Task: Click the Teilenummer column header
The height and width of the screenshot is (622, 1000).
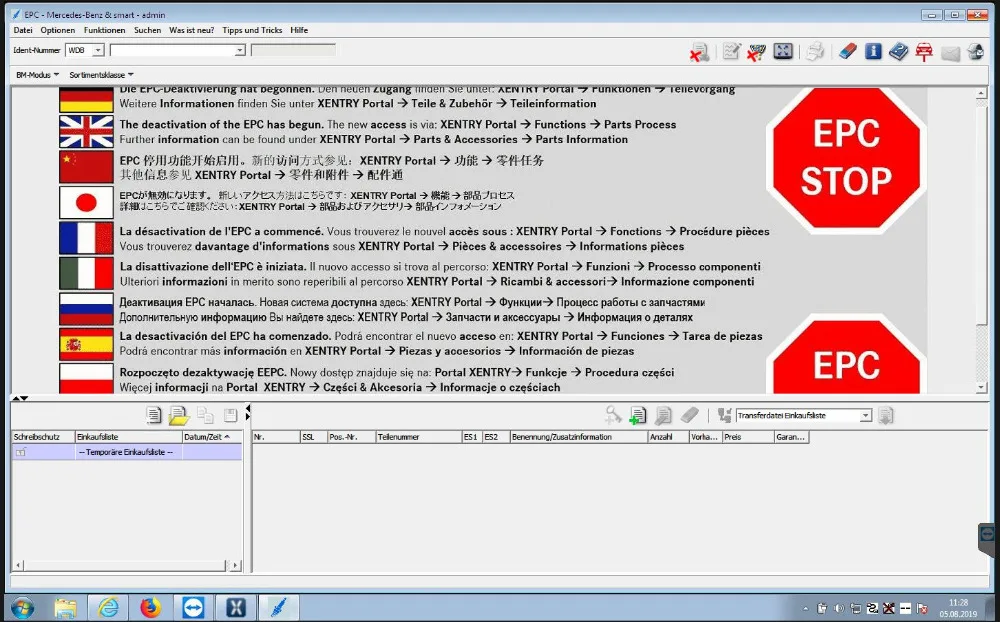Action: point(418,437)
